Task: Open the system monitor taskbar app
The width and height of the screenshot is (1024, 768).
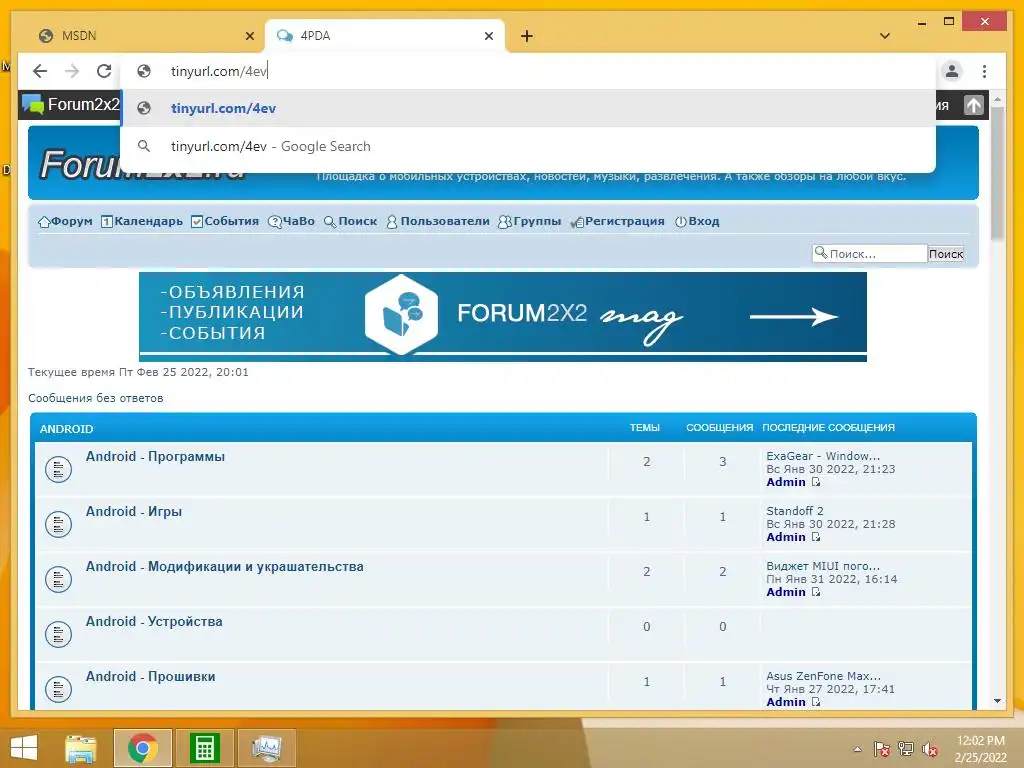Action: coord(266,748)
